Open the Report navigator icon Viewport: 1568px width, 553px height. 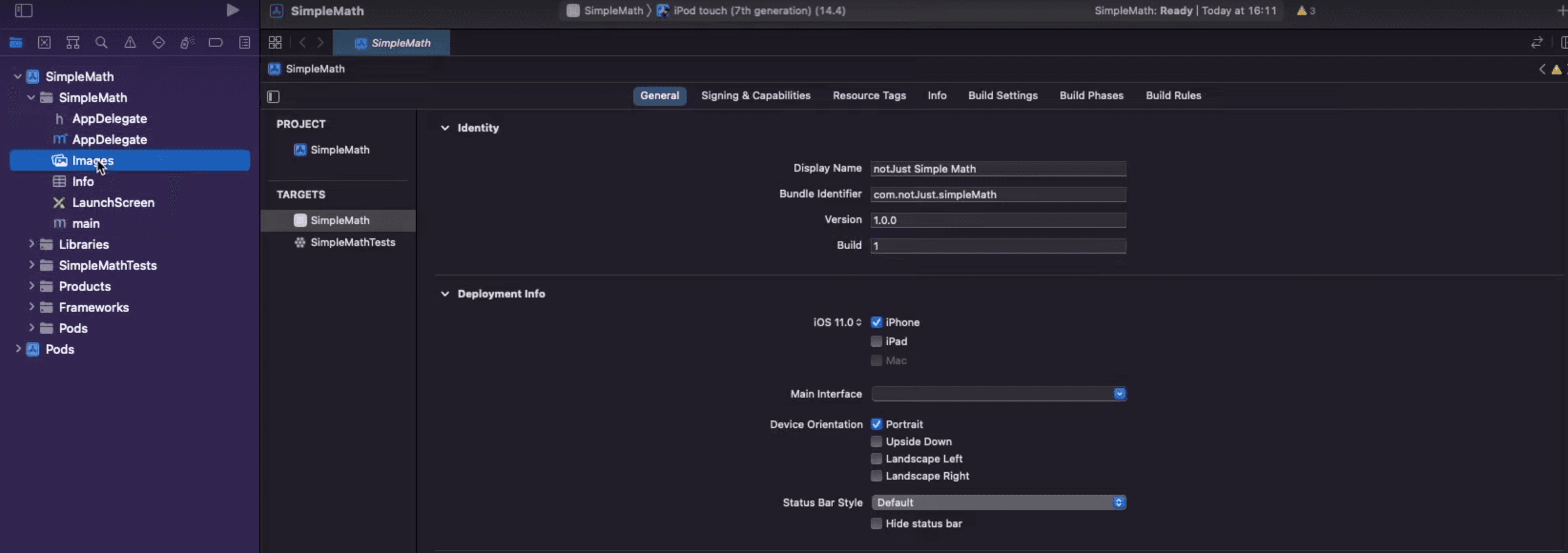click(244, 43)
